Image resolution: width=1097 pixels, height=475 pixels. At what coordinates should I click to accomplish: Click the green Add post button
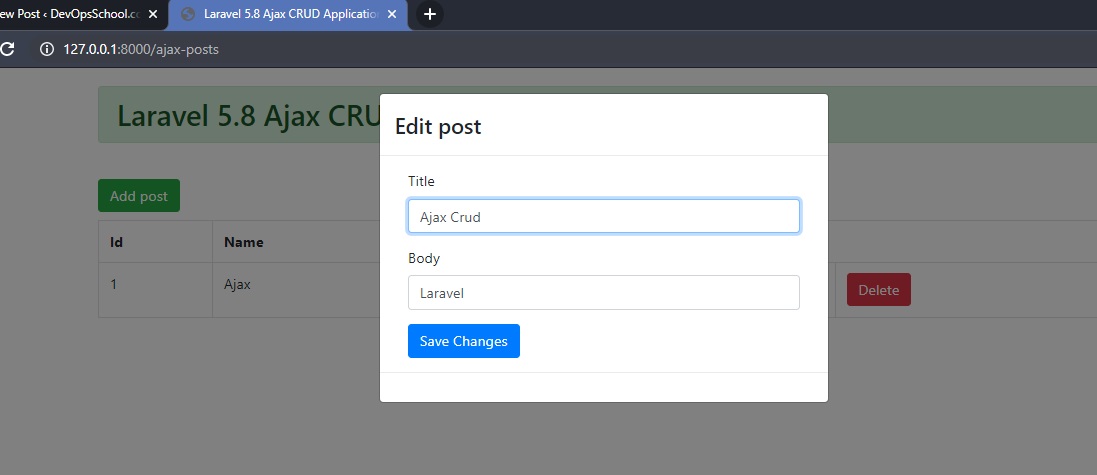click(x=138, y=196)
